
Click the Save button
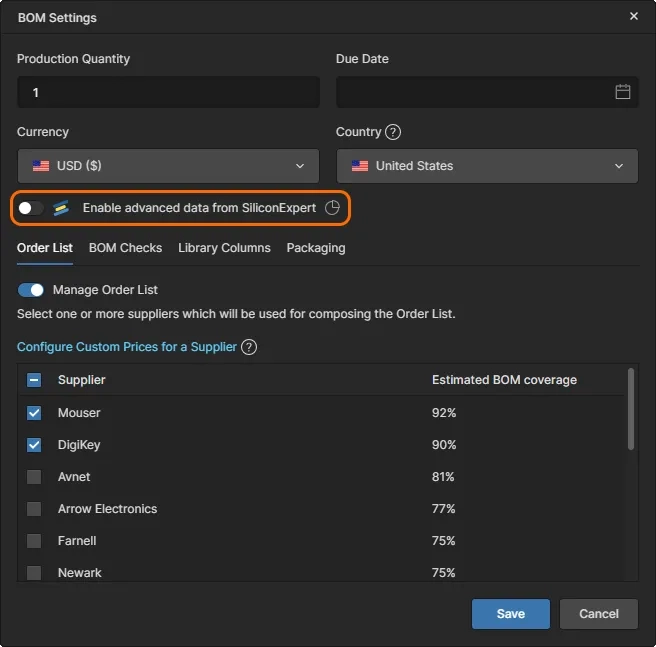(511, 614)
